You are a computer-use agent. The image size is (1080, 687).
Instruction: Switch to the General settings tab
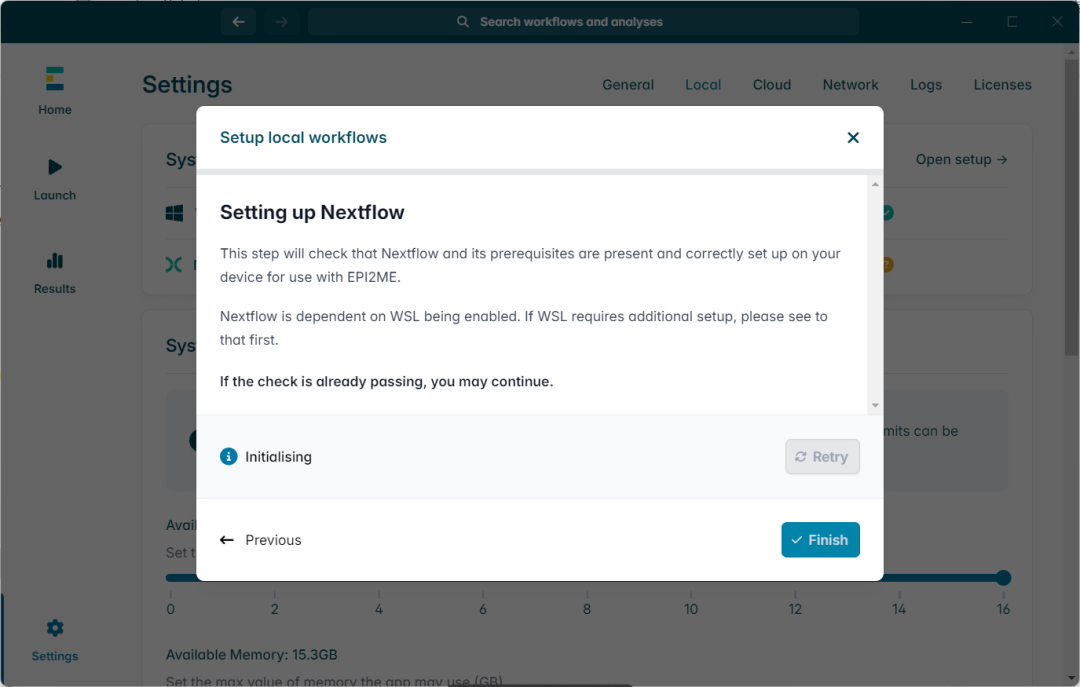coord(628,85)
